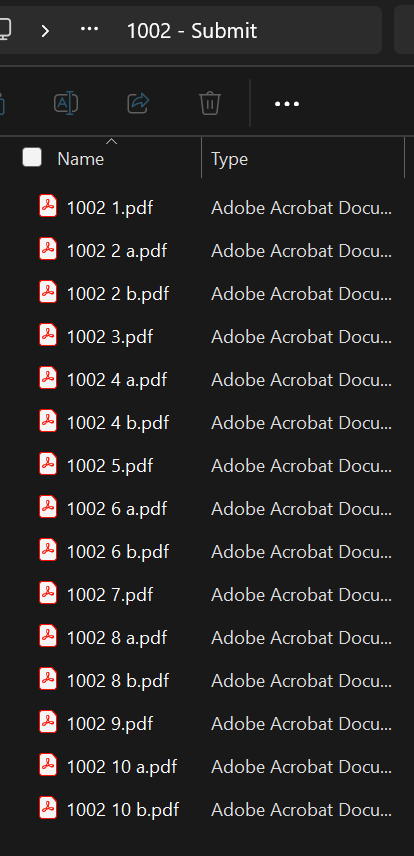Image resolution: width=414 pixels, height=856 pixels.
Task: Click Type cell of 1002 9.pdf
Action: coord(301,724)
